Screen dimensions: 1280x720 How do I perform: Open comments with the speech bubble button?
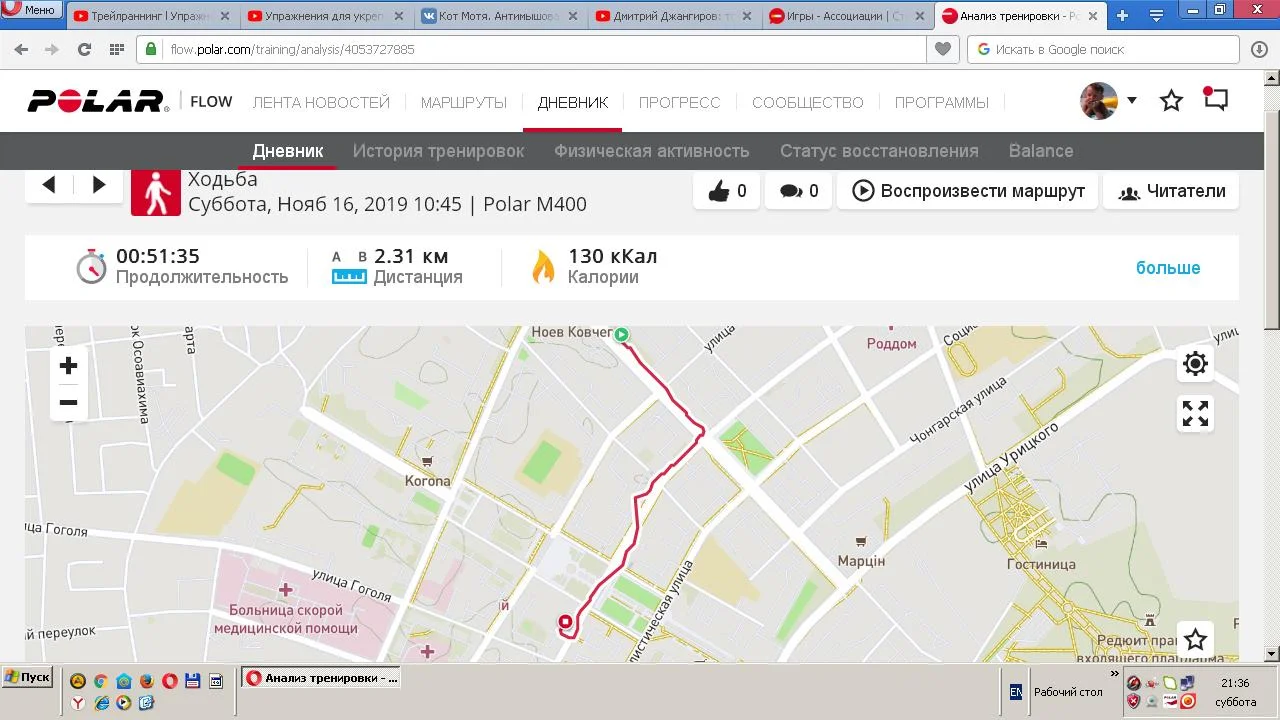pyautogui.click(x=799, y=191)
